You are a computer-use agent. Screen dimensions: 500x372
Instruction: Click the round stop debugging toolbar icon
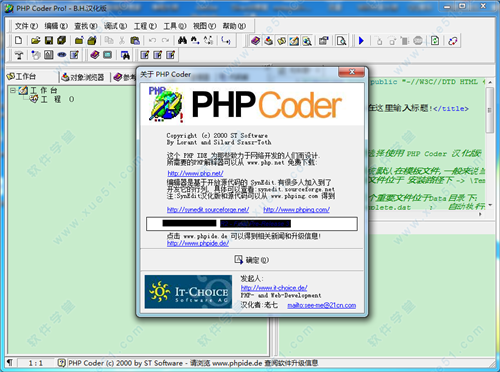(x=418, y=41)
